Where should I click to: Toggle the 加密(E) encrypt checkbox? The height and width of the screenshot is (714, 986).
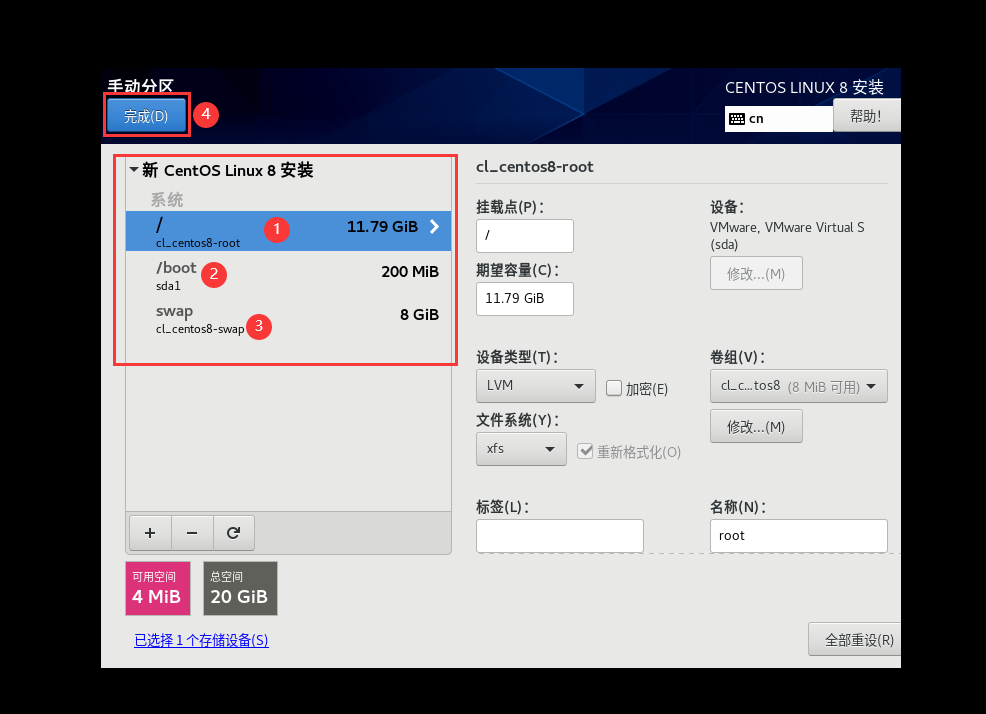point(614,388)
